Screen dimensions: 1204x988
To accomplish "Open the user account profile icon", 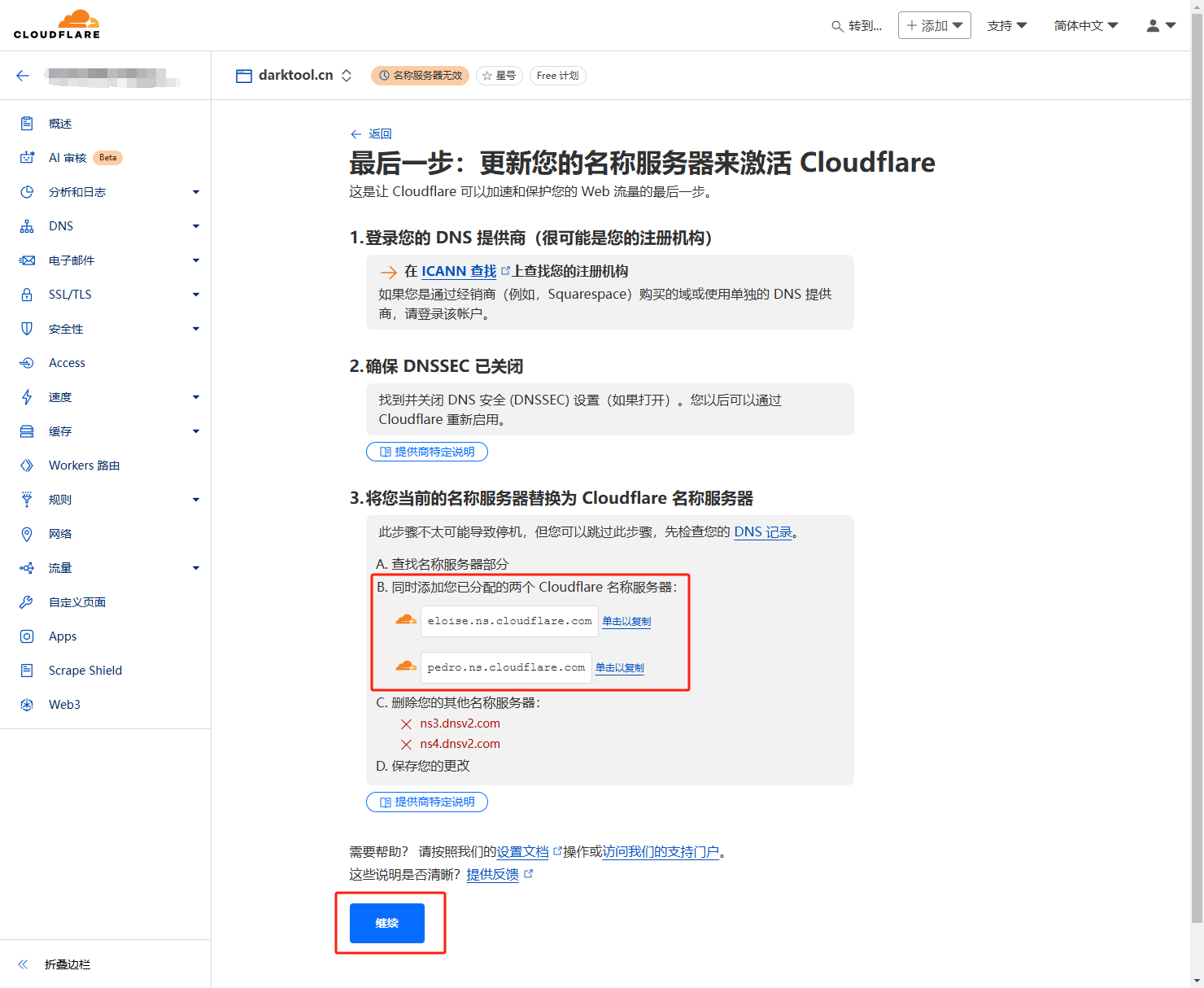I will tap(1153, 26).
